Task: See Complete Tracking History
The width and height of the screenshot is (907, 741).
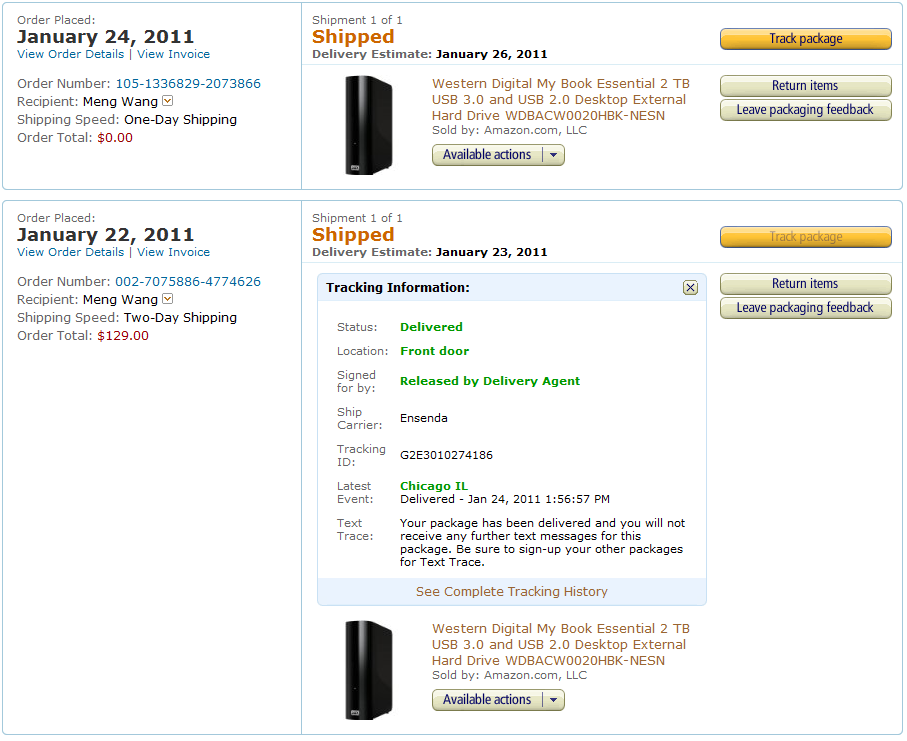Action: coord(512,591)
